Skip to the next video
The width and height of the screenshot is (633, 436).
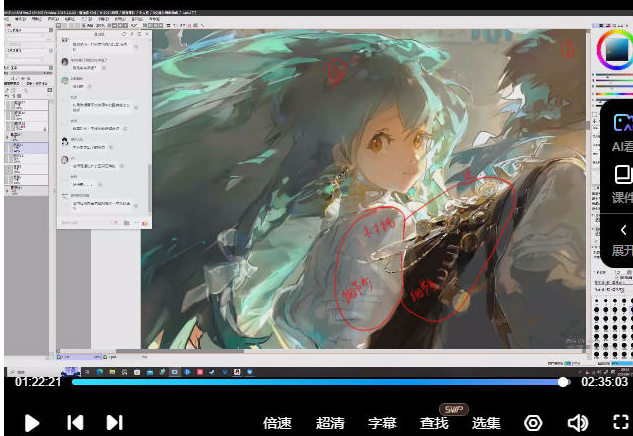pos(114,423)
